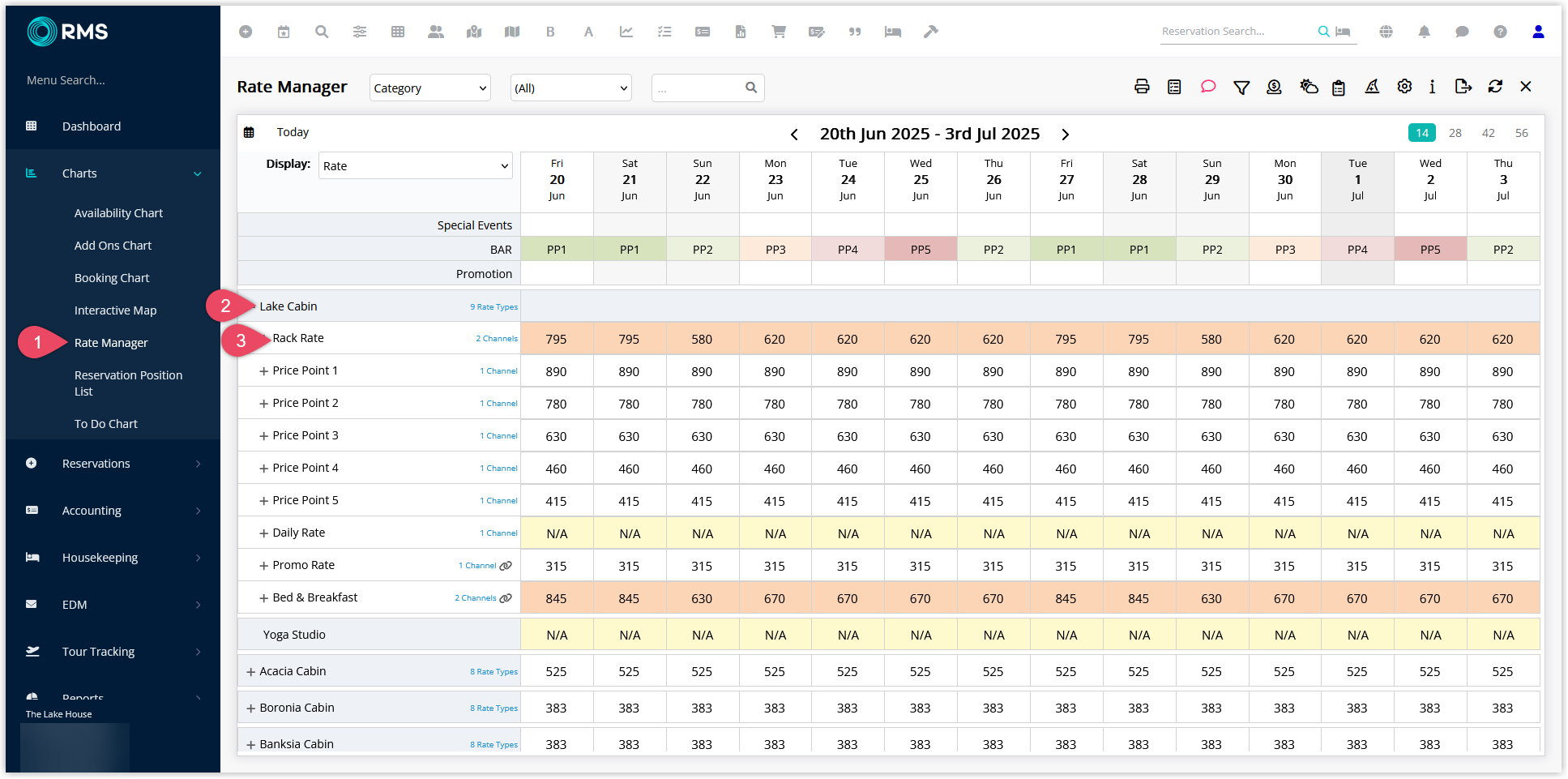Click the magnifier search icon in top toolbar
The height and width of the screenshot is (779, 1568).
[x=322, y=32]
